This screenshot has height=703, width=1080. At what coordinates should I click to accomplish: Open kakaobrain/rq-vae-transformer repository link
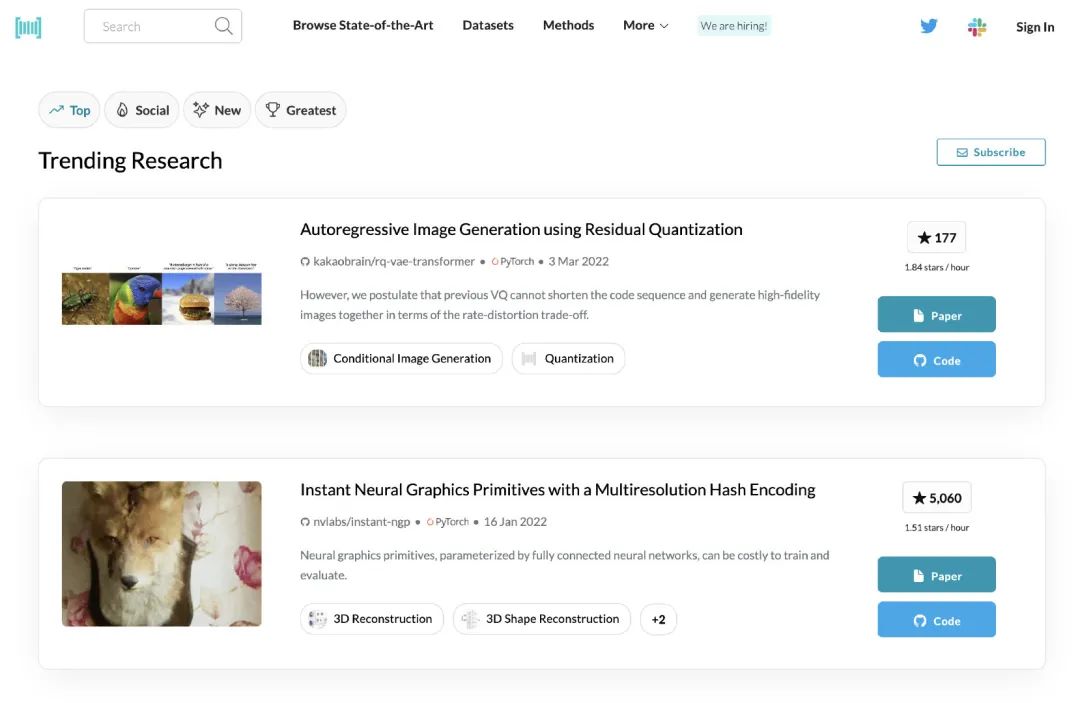(x=388, y=262)
